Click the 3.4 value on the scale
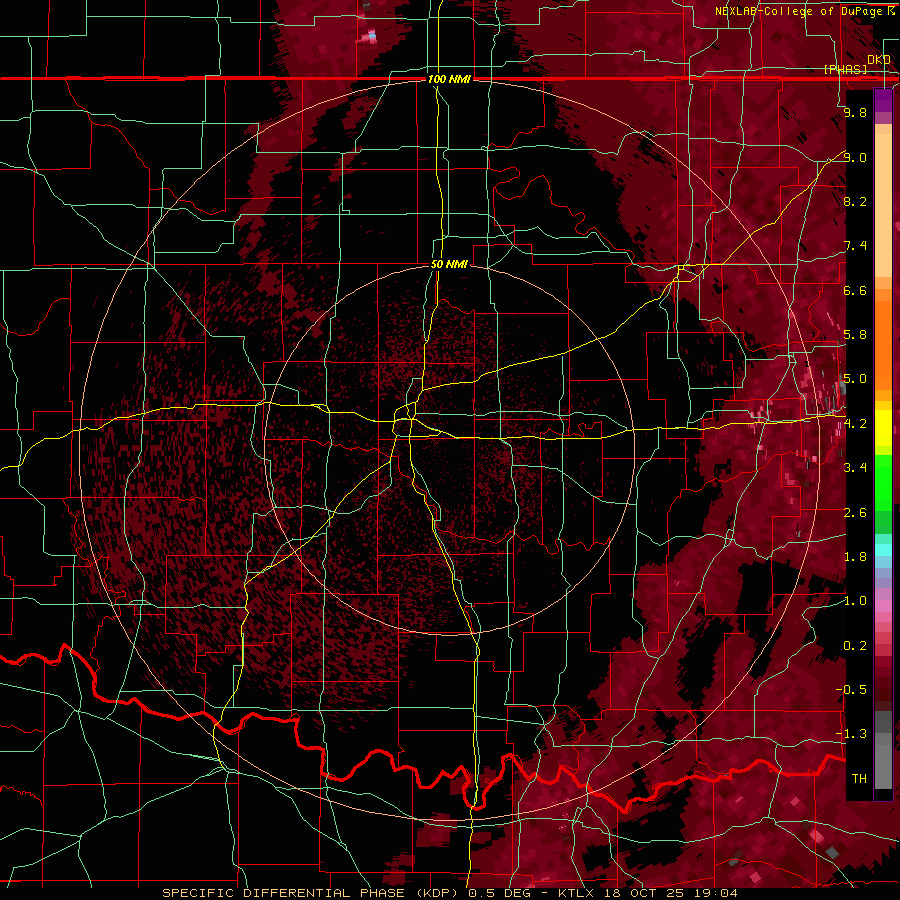900x900 pixels. click(x=855, y=468)
